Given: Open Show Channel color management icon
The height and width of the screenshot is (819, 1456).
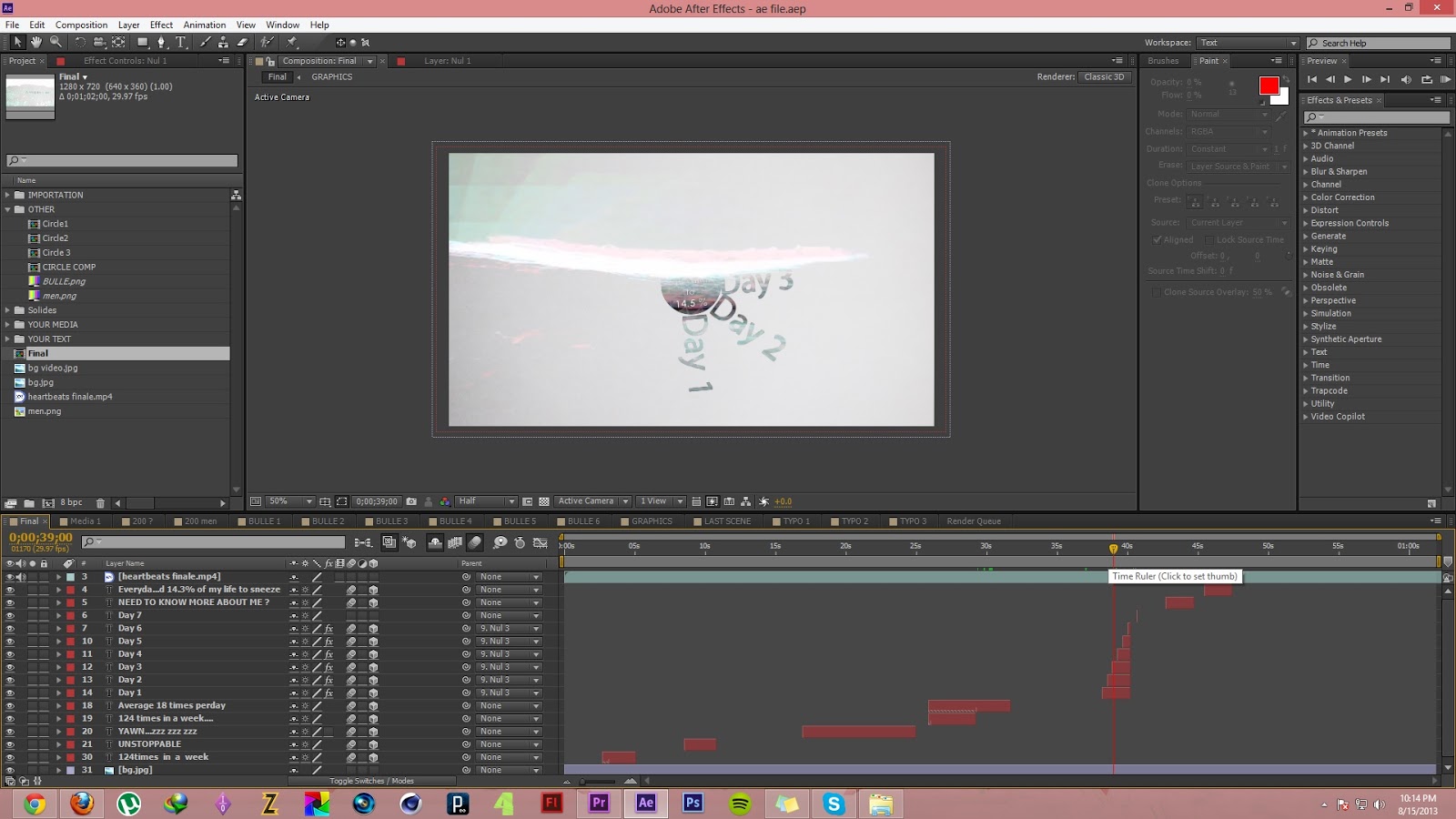Looking at the screenshot, I should pos(445,501).
